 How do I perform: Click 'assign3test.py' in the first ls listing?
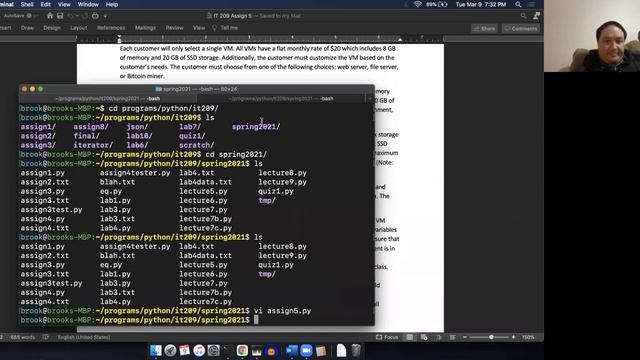[51, 209]
